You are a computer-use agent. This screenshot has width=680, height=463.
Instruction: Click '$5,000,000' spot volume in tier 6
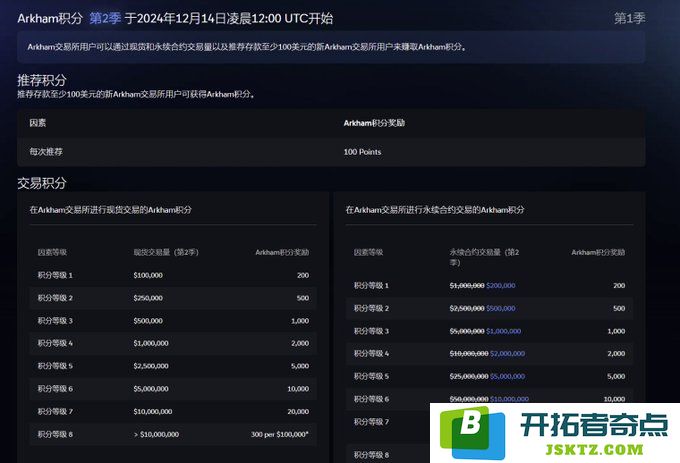[x=151, y=389]
